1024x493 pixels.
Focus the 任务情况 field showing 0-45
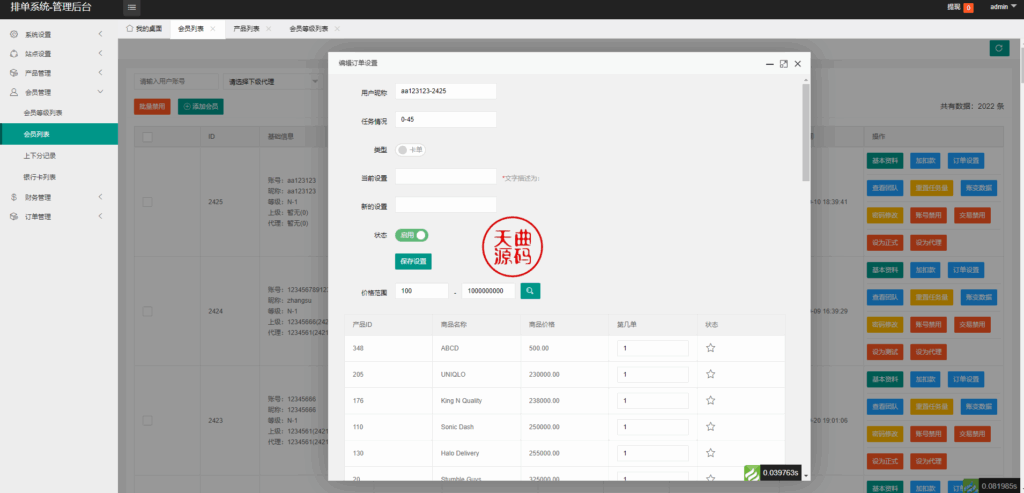(446, 119)
